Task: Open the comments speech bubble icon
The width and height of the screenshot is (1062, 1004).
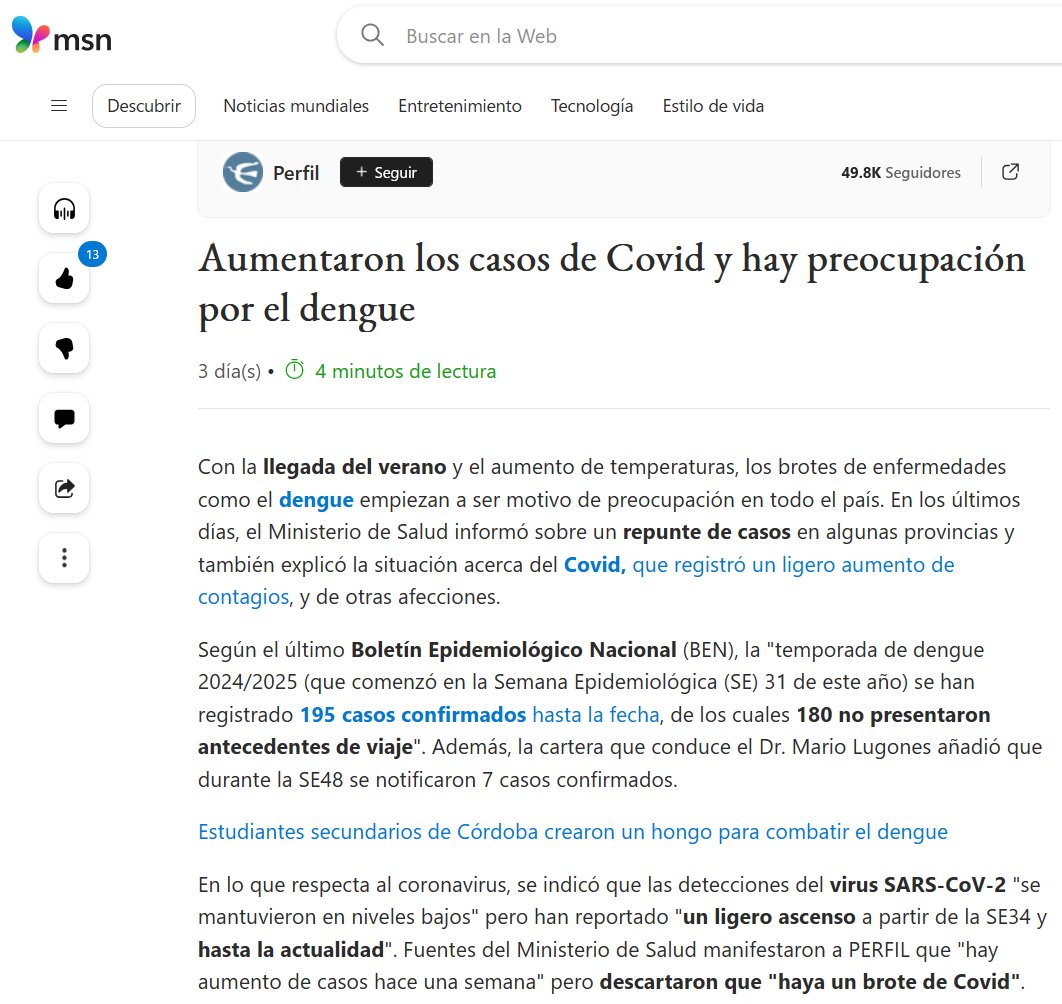Action: click(x=64, y=418)
